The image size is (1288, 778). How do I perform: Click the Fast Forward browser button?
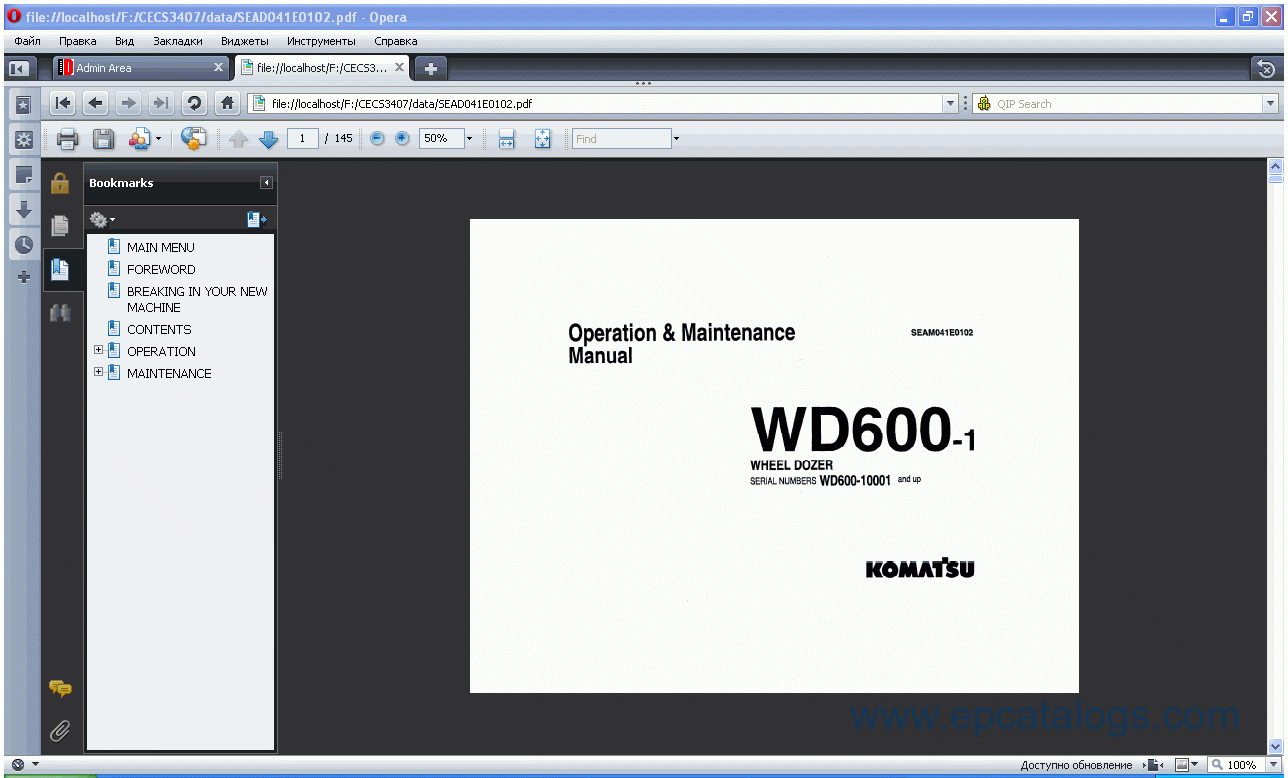(x=160, y=103)
